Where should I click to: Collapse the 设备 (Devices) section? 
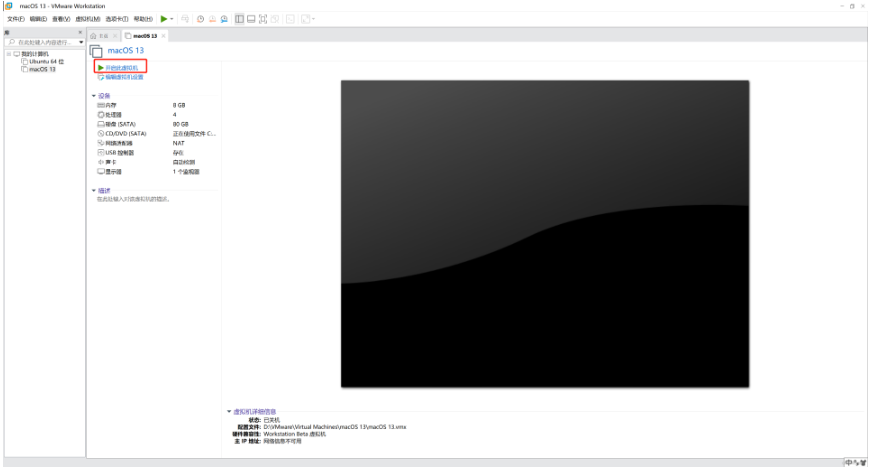94,96
